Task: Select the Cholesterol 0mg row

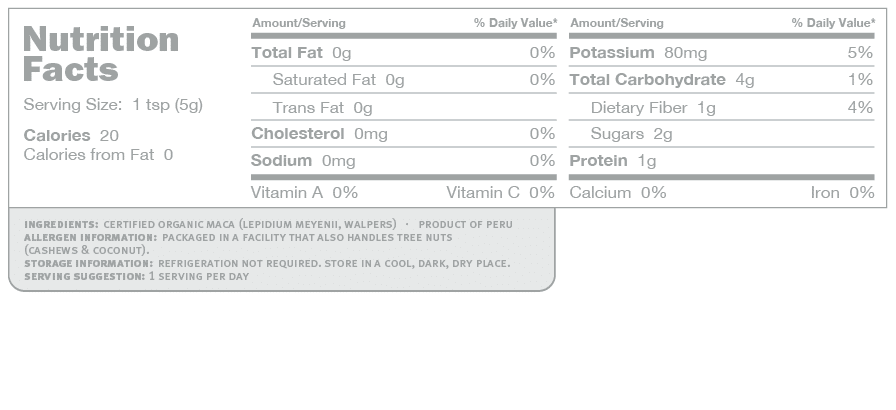Action: pyautogui.click(x=403, y=134)
